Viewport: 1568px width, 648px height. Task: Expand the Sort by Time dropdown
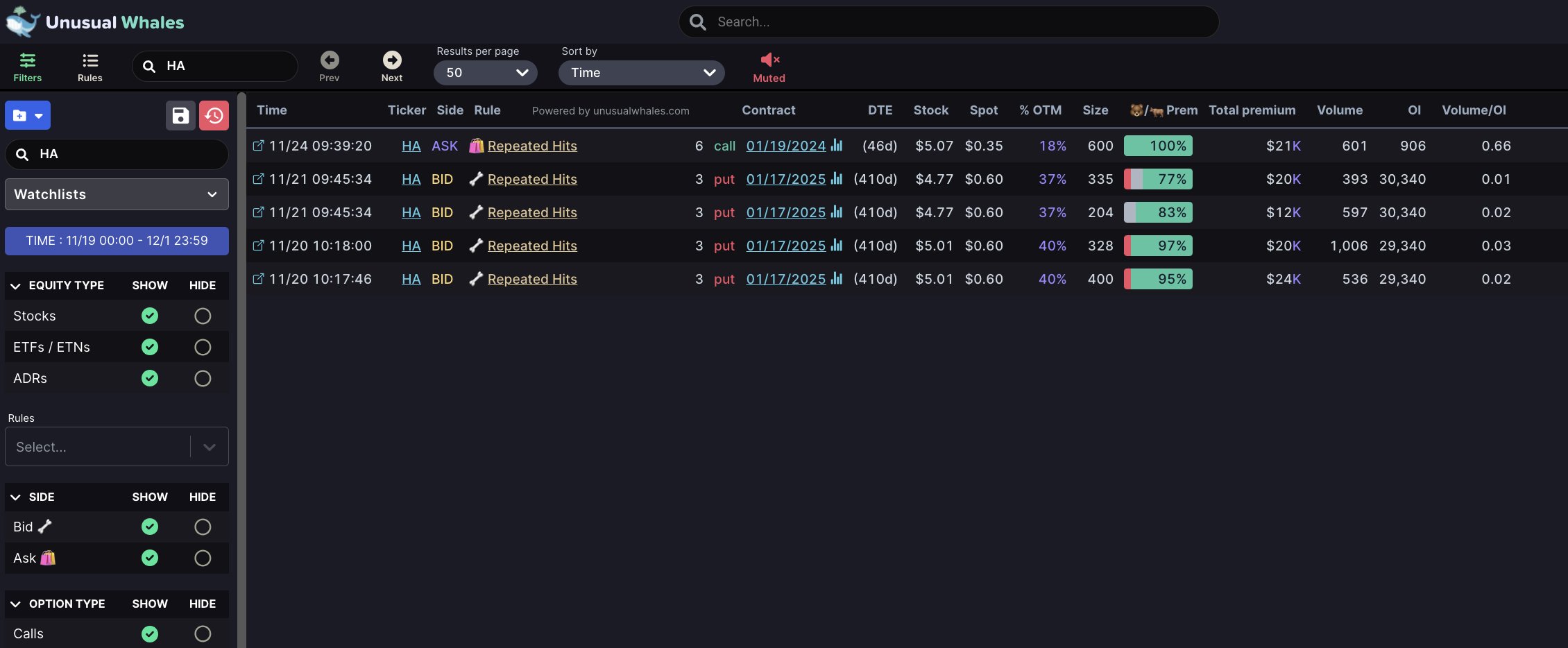click(x=641, y=73)
